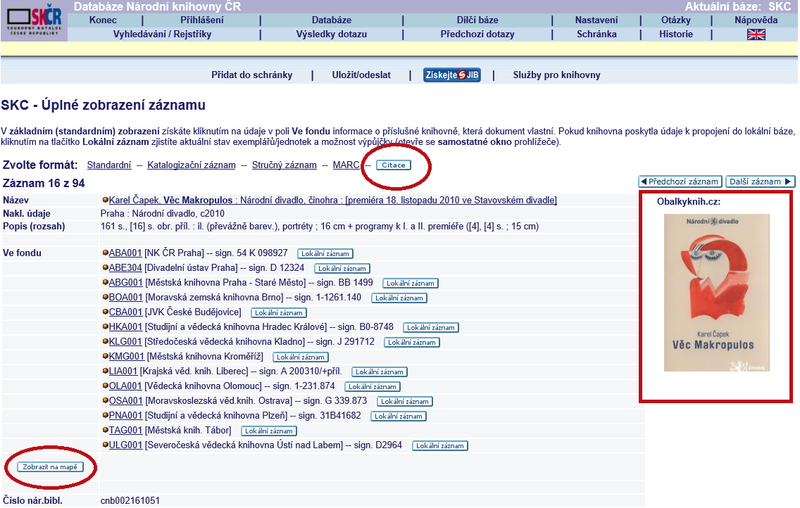Click Lokální záznam for NK ČR Praha

[x=325, y=253]
